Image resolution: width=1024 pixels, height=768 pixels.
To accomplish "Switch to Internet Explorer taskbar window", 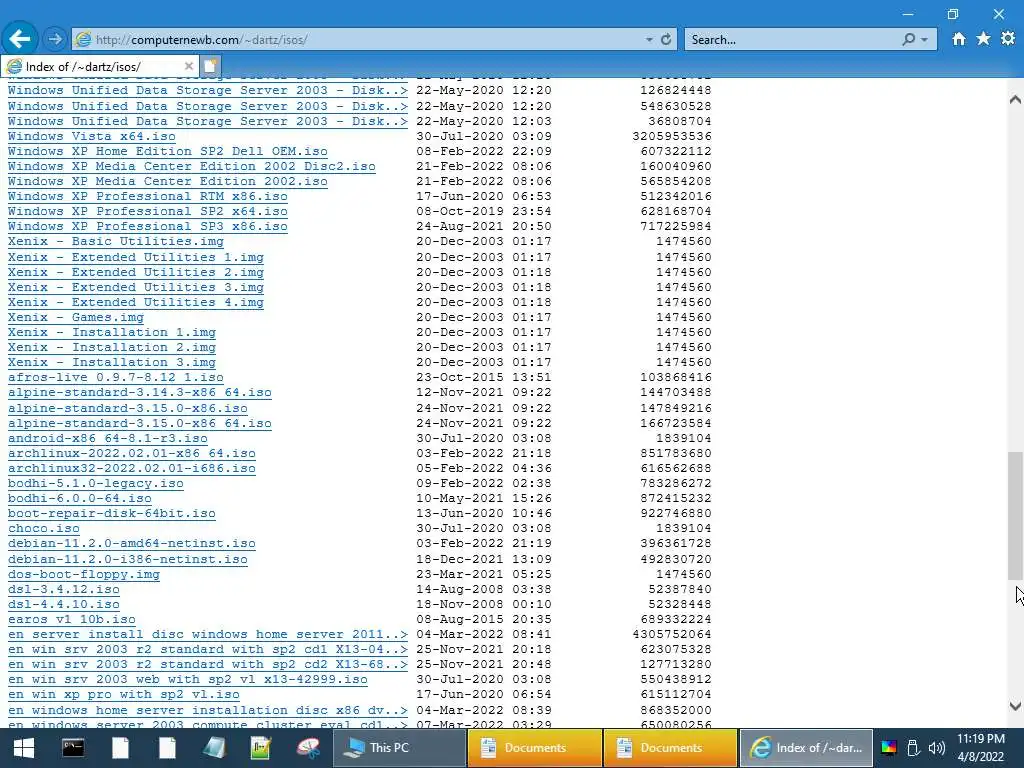I will tap(806, 748).
